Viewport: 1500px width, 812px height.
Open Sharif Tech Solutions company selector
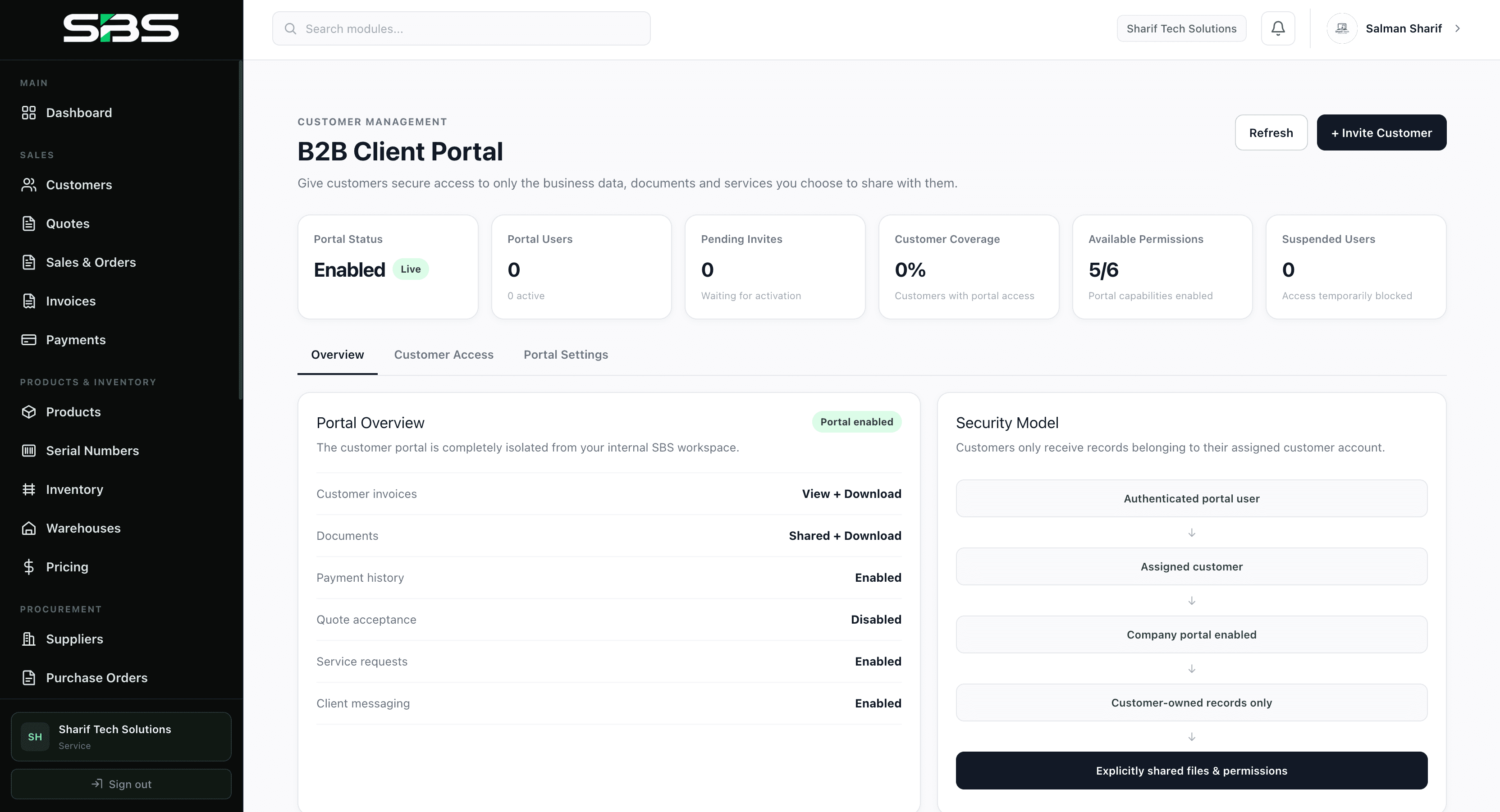click(x=1181, y=28)
